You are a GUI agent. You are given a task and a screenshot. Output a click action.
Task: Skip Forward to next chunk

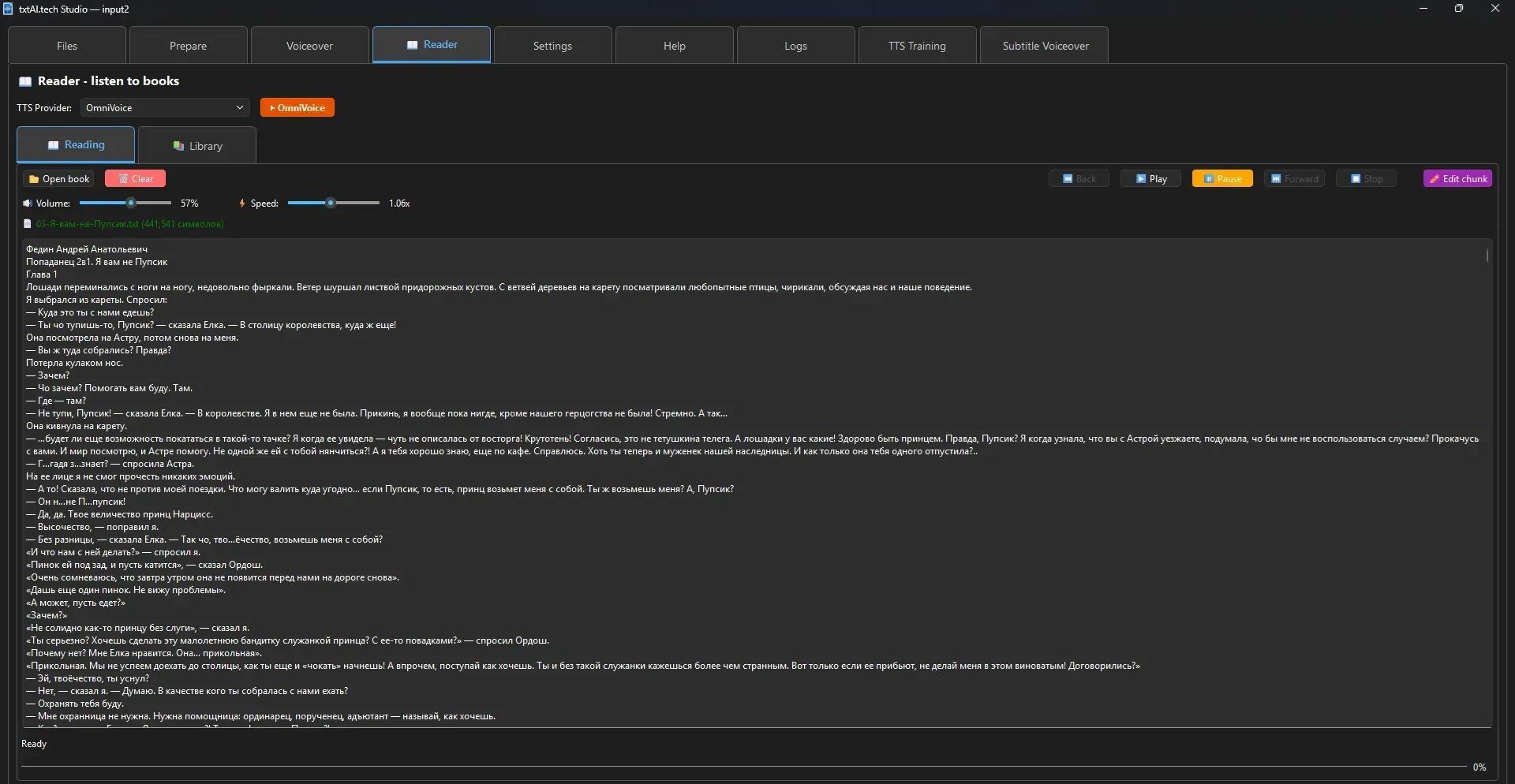coord(1293,179)
